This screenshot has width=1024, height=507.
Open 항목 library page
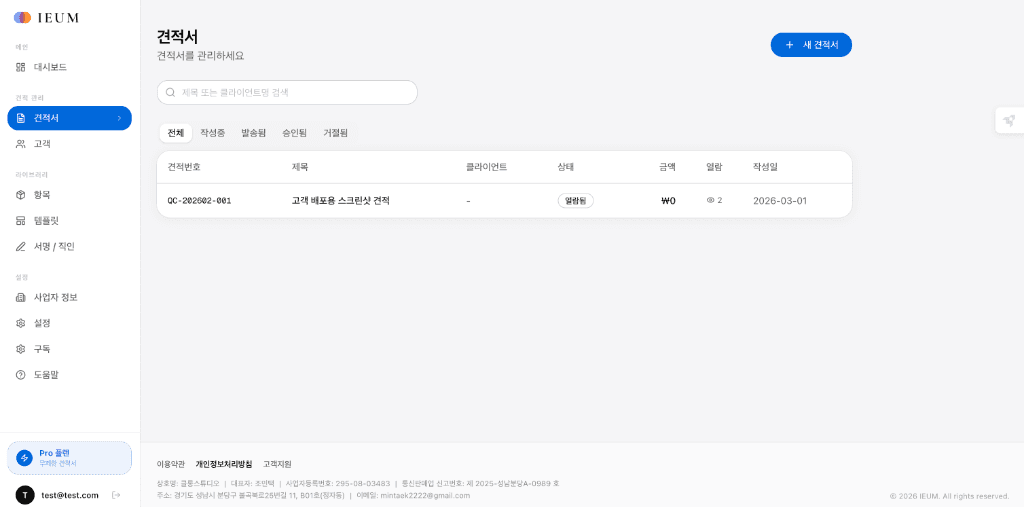pos(69,195)
